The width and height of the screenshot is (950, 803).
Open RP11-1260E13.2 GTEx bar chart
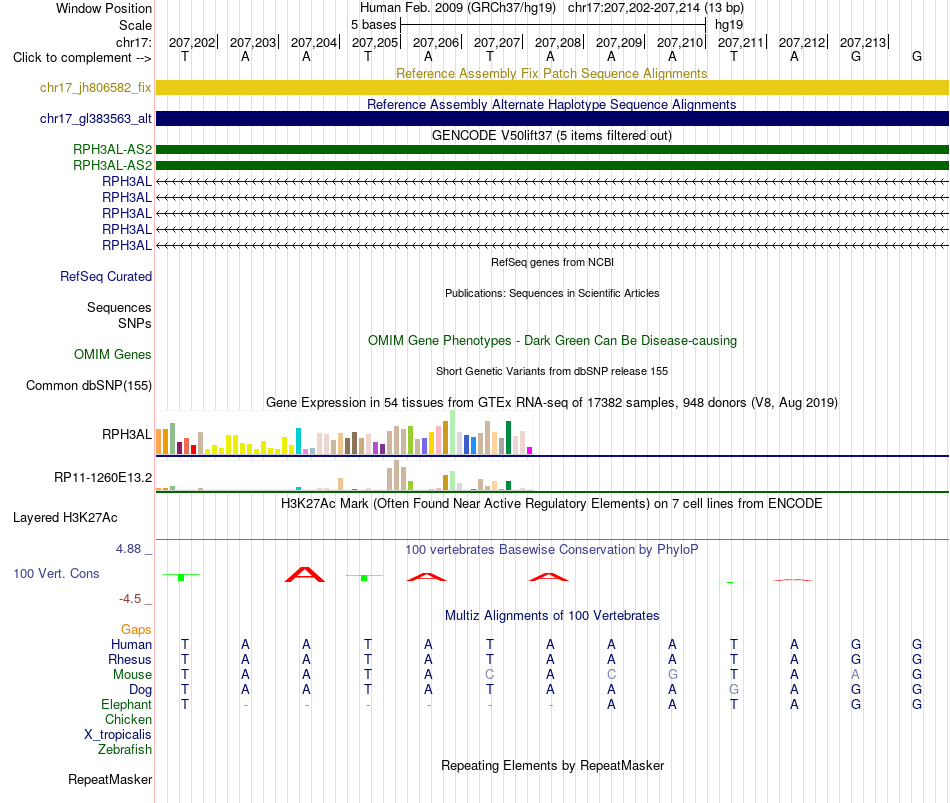point(345,475)
